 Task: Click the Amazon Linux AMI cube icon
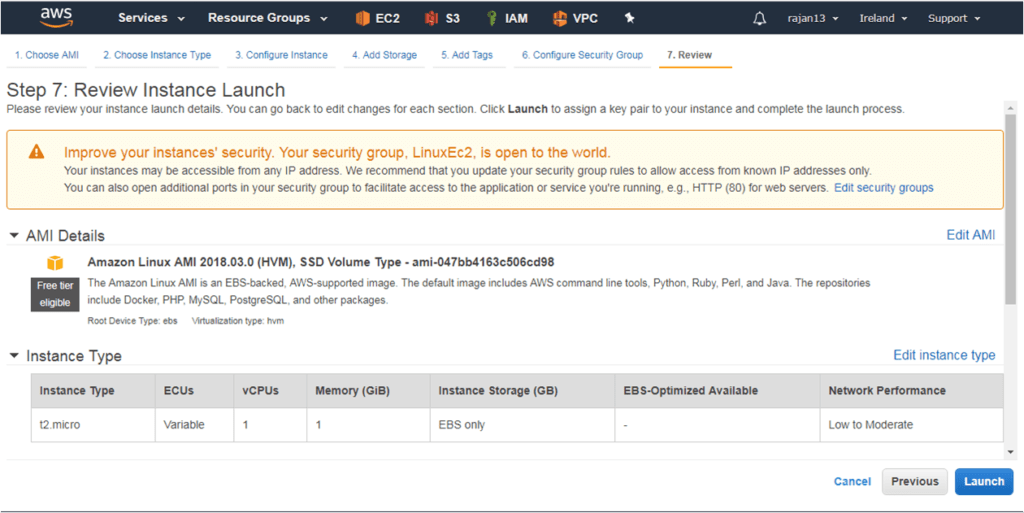(x=55, y=262)
